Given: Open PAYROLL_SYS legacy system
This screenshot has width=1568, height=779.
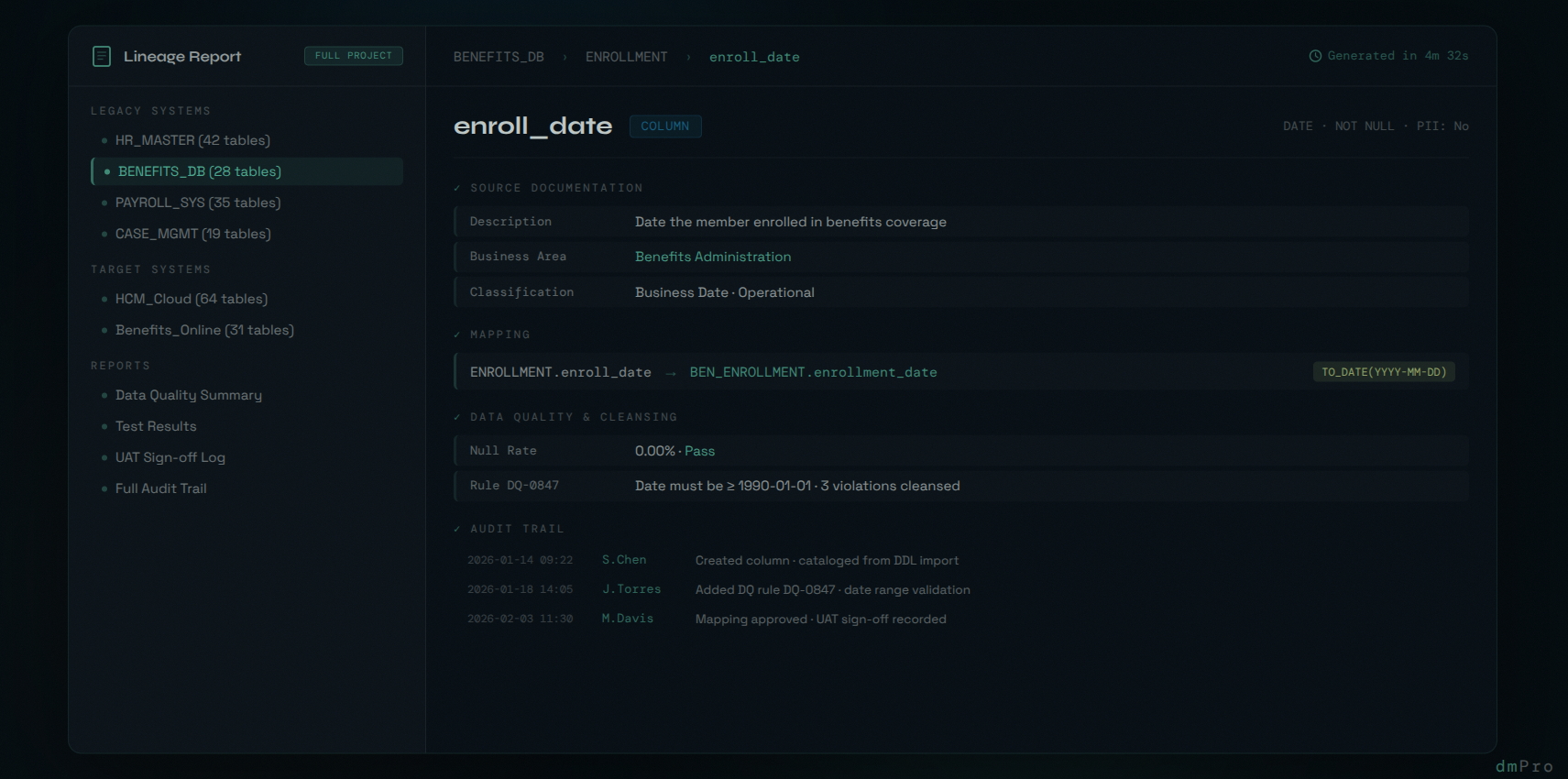Looking at the screenshot, I should (197, 203).
